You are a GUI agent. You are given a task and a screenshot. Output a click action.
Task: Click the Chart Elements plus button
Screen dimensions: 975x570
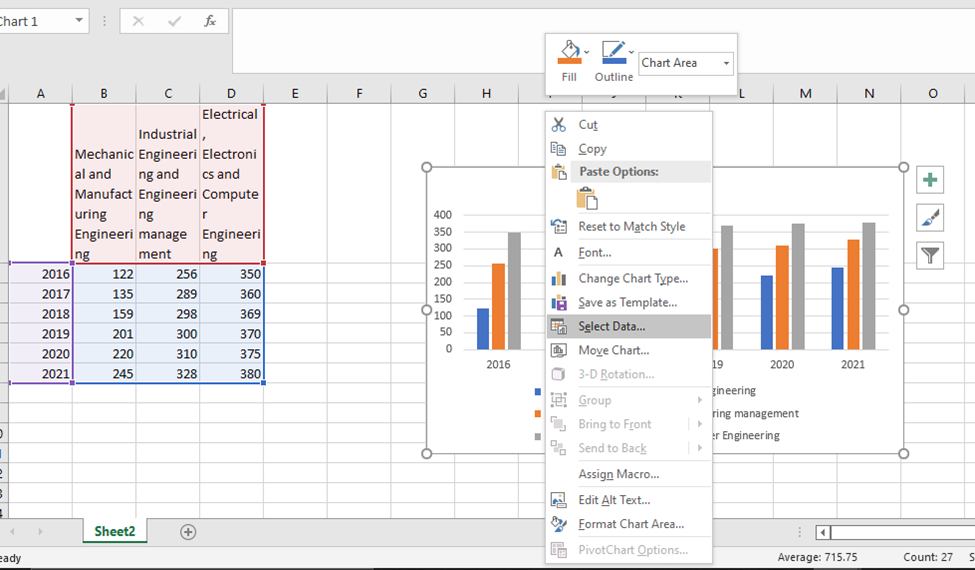930,180
